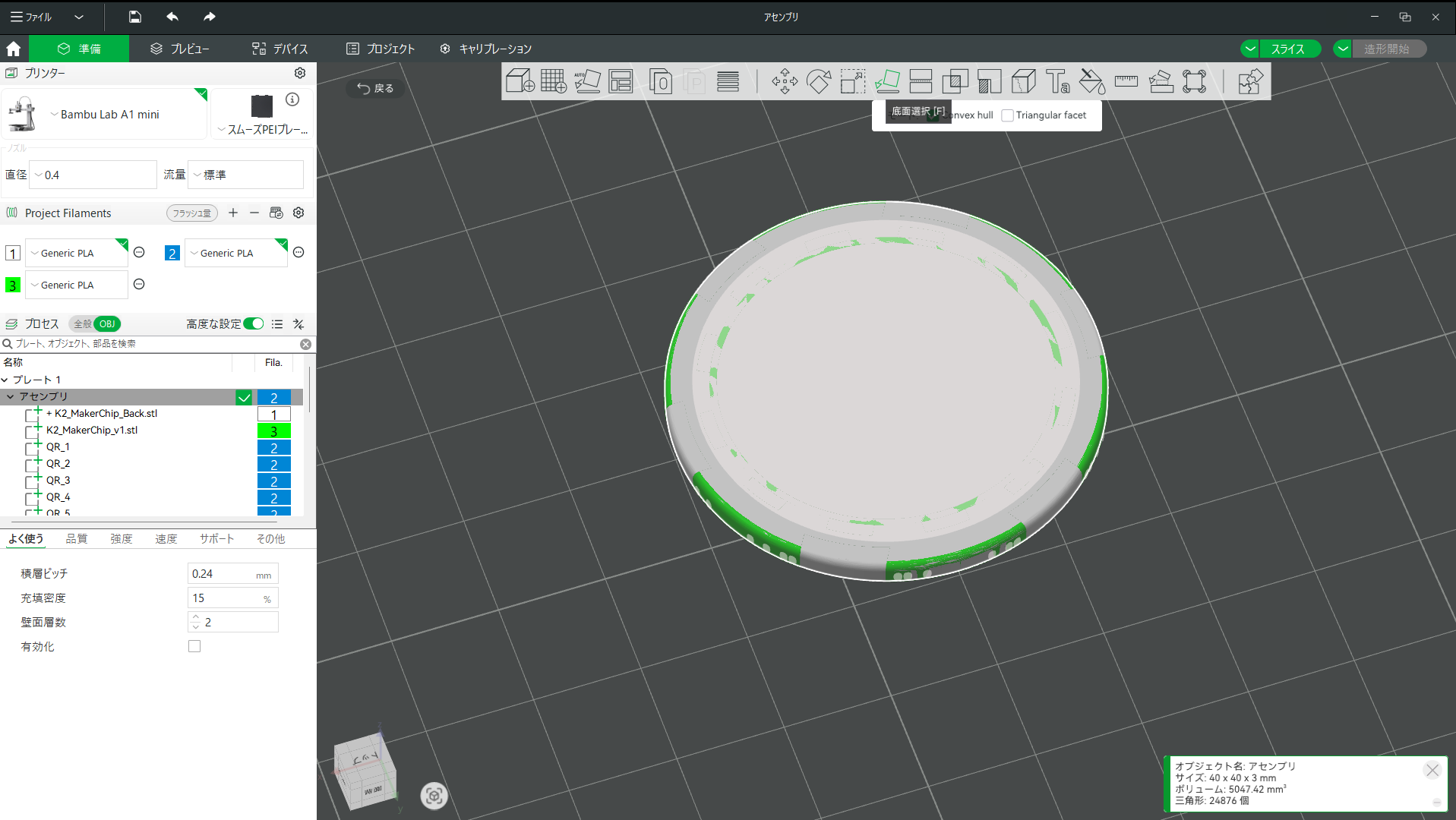Toggle the printable checkbox for アセンブリ

coord(244,397)
